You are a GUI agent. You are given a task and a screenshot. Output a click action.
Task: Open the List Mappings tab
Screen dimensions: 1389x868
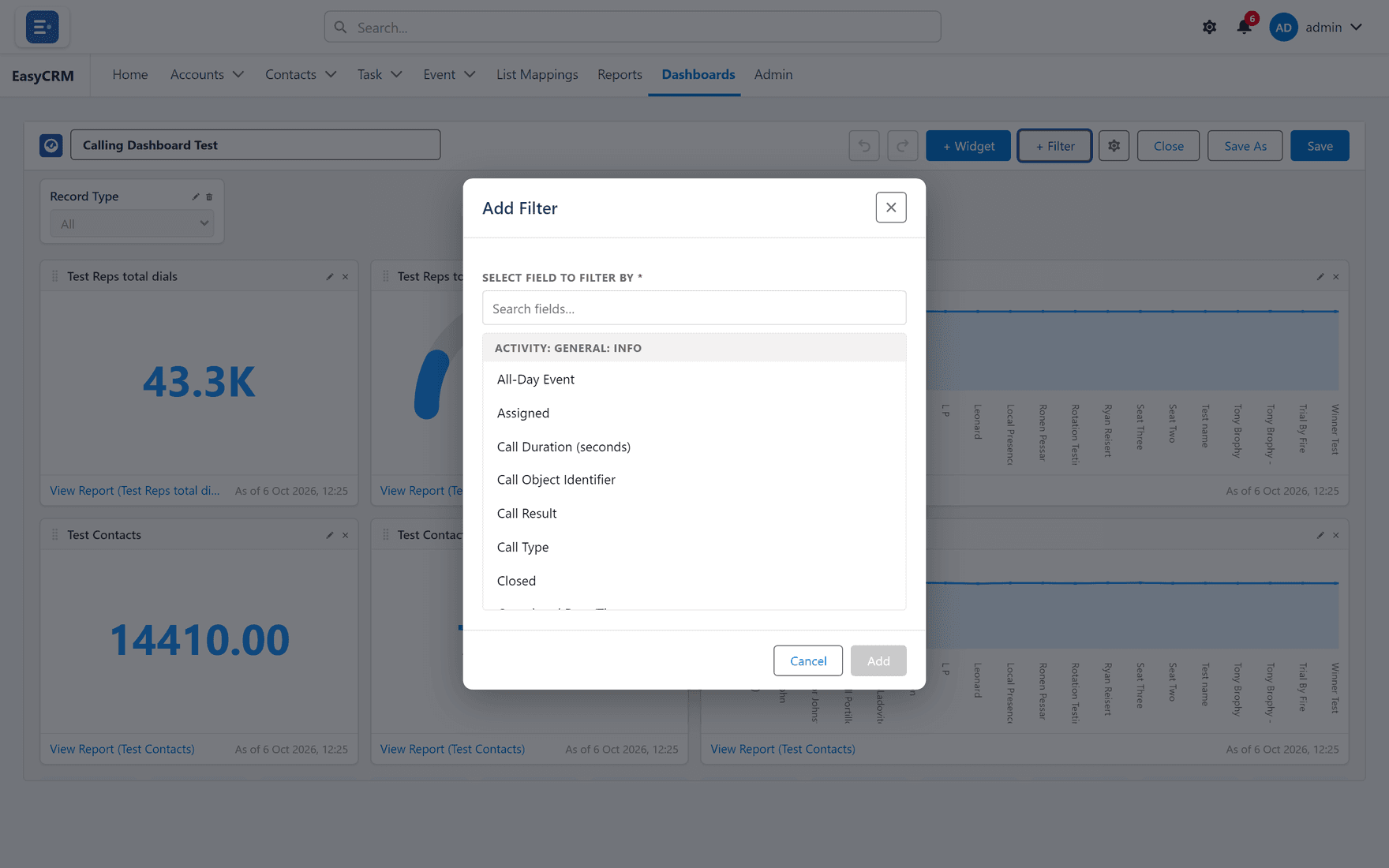coord(537,74)
